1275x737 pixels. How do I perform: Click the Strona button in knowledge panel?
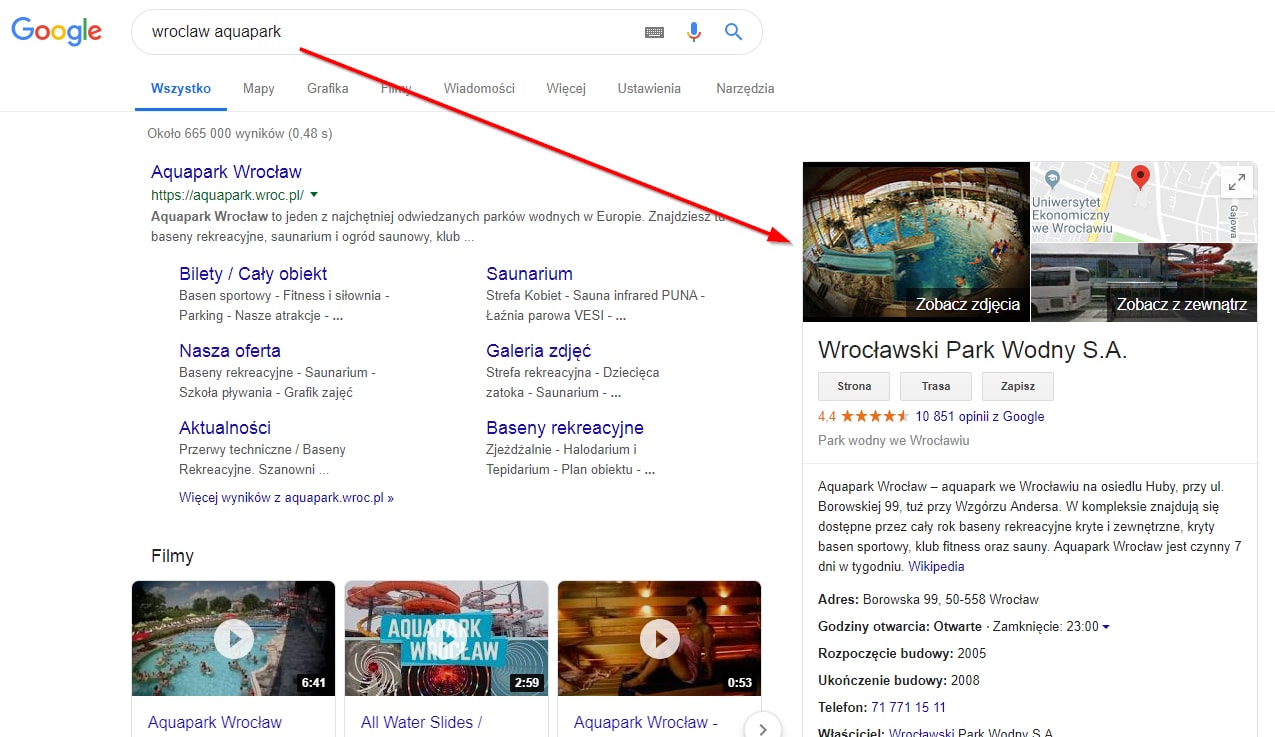854,386
